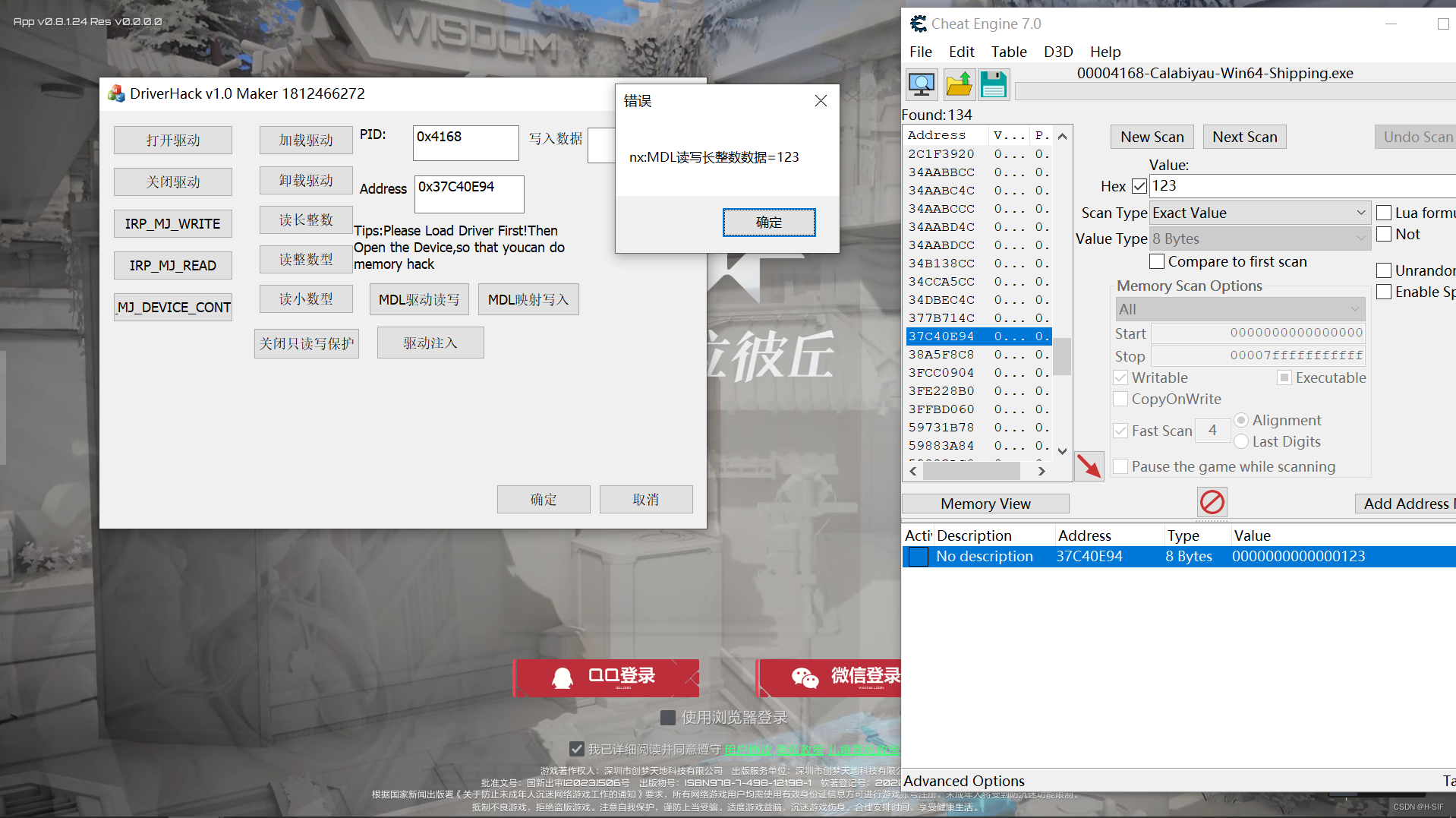Click the Cheat Engine title bar logo
1456x818 pixels.
pyautogui.click(x=919, y=24)
